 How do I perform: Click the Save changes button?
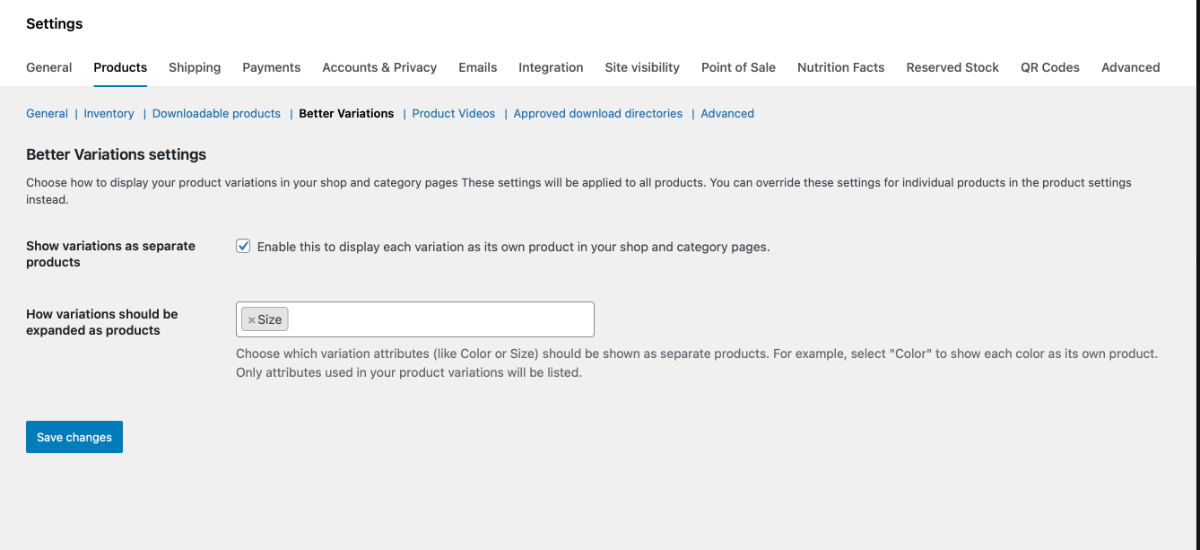click(x=74, y=437)
